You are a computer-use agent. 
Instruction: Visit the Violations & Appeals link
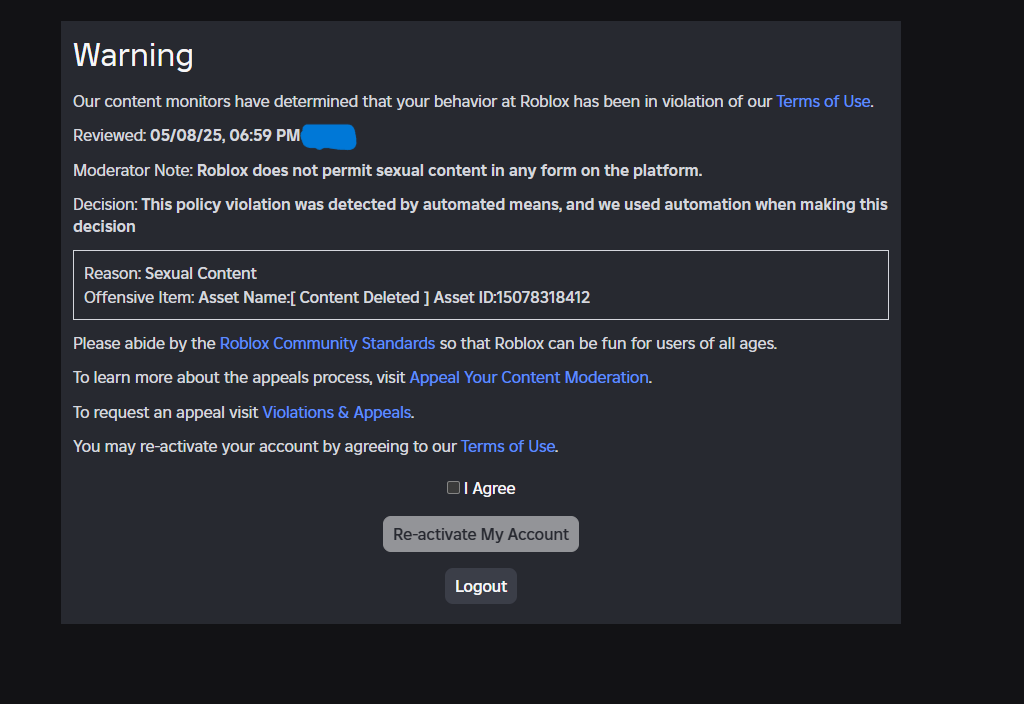pos(336,412)
